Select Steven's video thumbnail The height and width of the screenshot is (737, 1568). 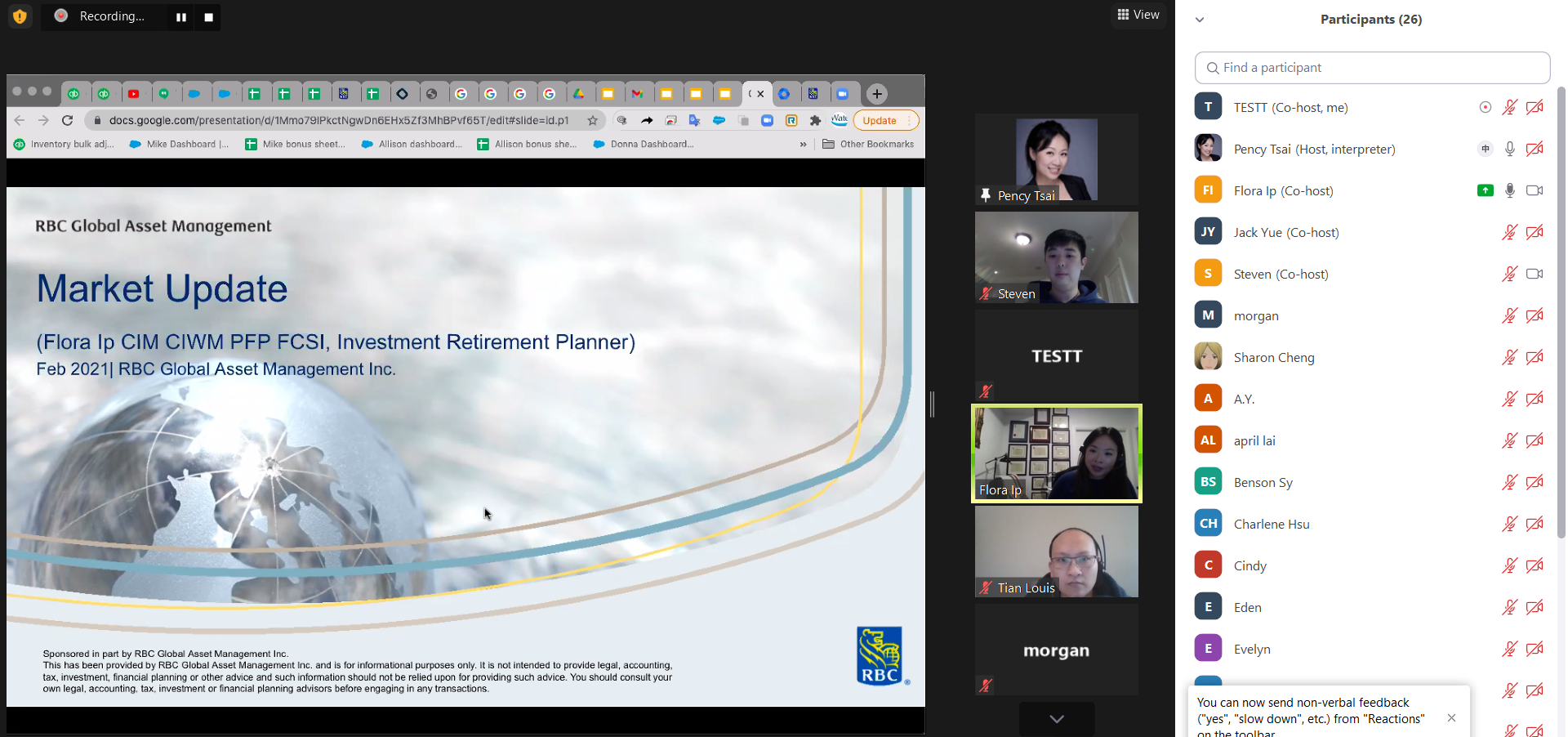1057,257
